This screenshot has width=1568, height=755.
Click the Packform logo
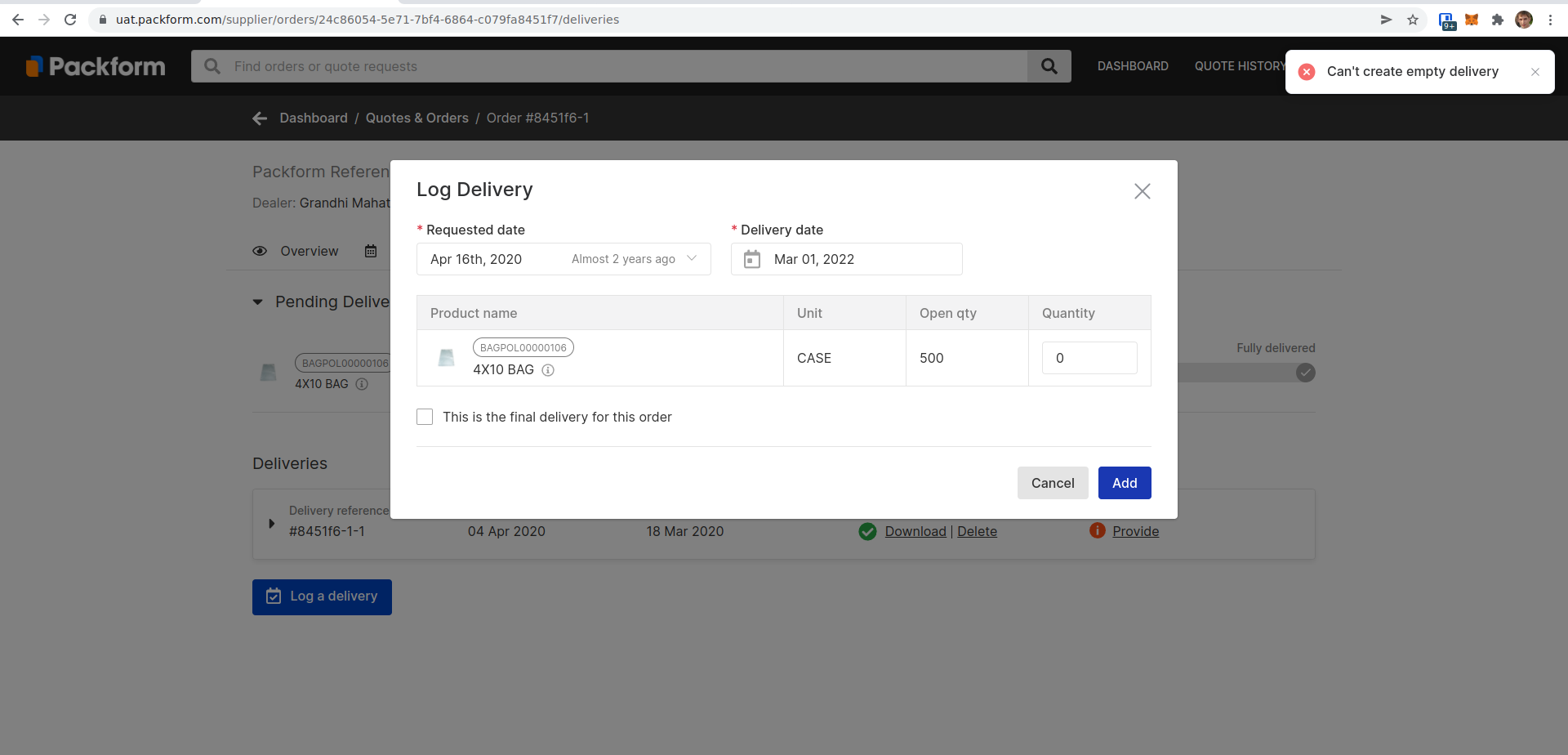(x=96, y=66)
